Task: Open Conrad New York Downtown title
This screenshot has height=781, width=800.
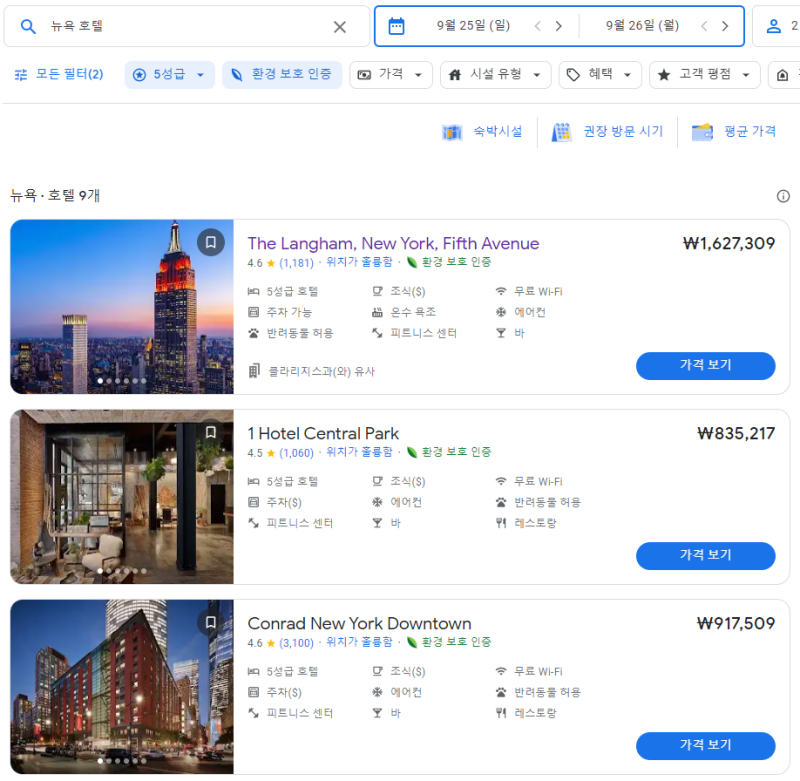Action: [x=359, y=623]
